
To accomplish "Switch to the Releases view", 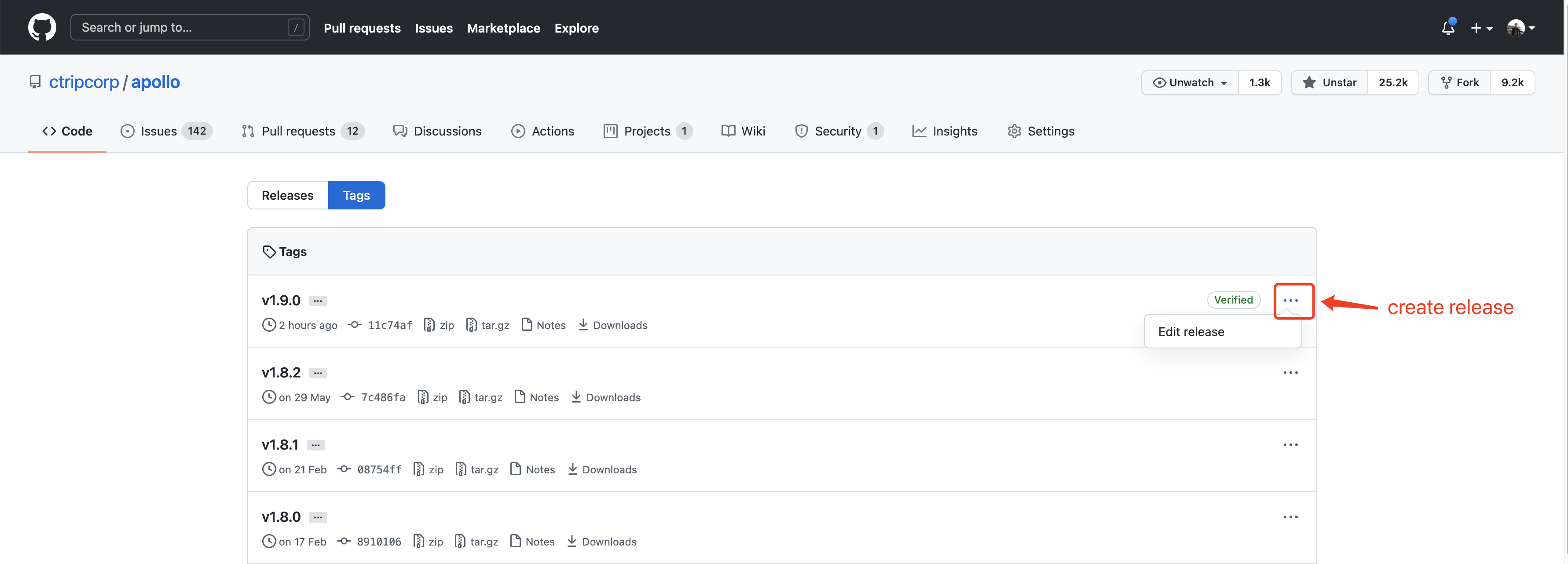I will (287, 195).
